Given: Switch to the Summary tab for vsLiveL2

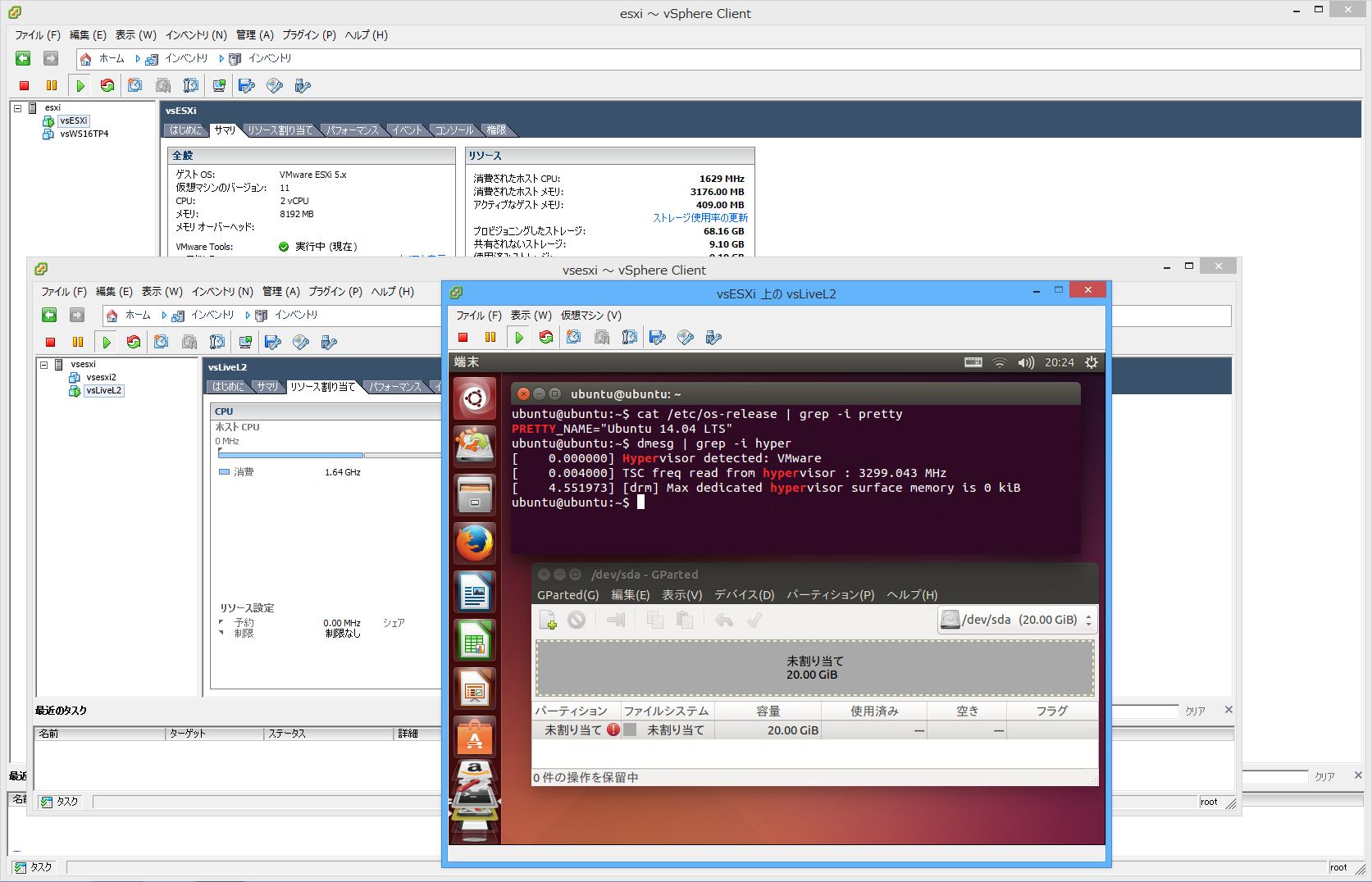Looking at the screenshot, I should click(267, 387).
